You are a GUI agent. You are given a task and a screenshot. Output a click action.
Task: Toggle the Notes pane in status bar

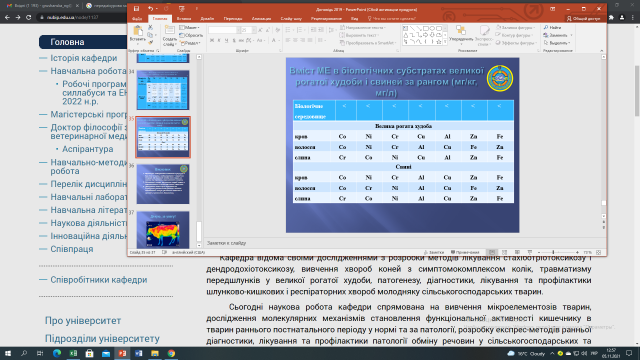pyautogui.click(x=433, y=253)
